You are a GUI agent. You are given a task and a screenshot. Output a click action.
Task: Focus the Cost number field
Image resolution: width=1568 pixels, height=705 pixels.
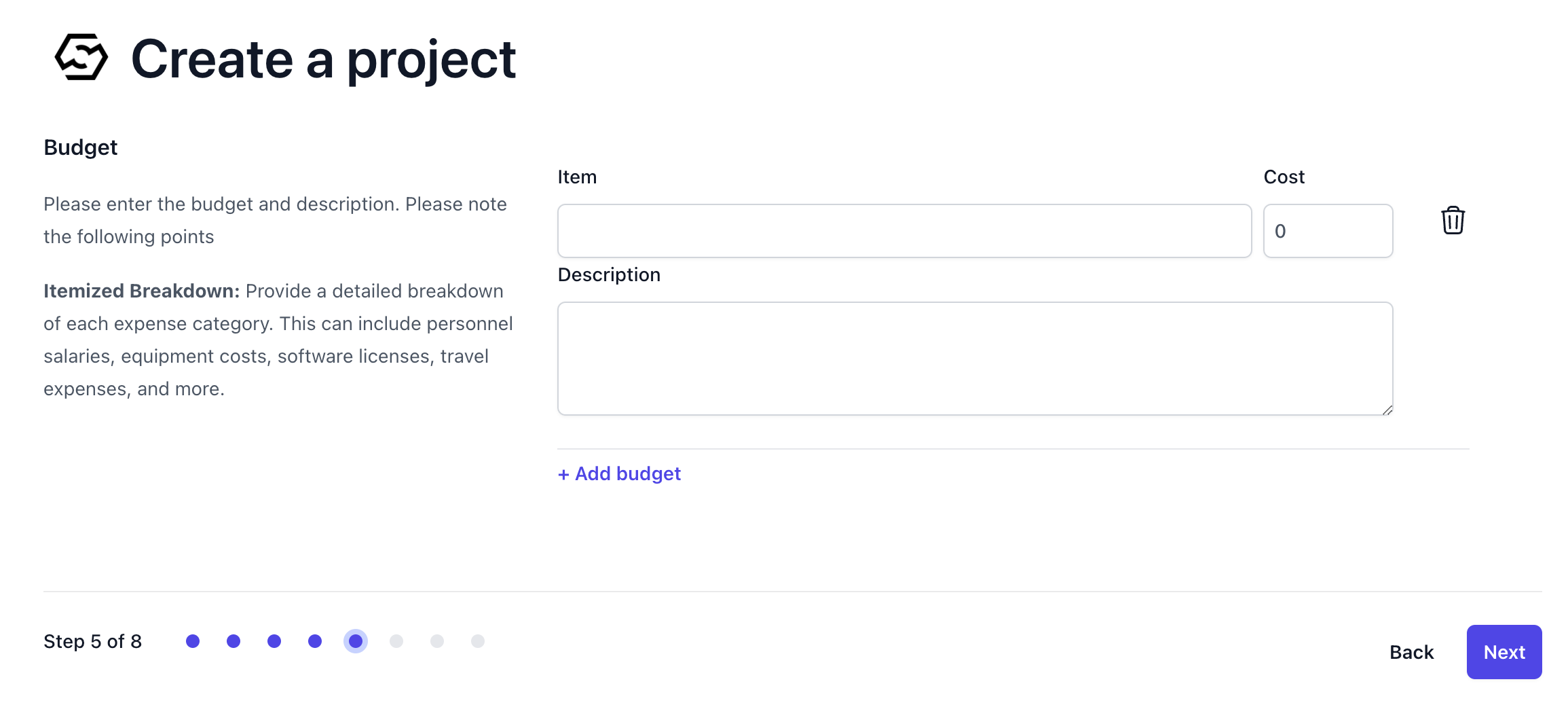tap(1328, 231)
